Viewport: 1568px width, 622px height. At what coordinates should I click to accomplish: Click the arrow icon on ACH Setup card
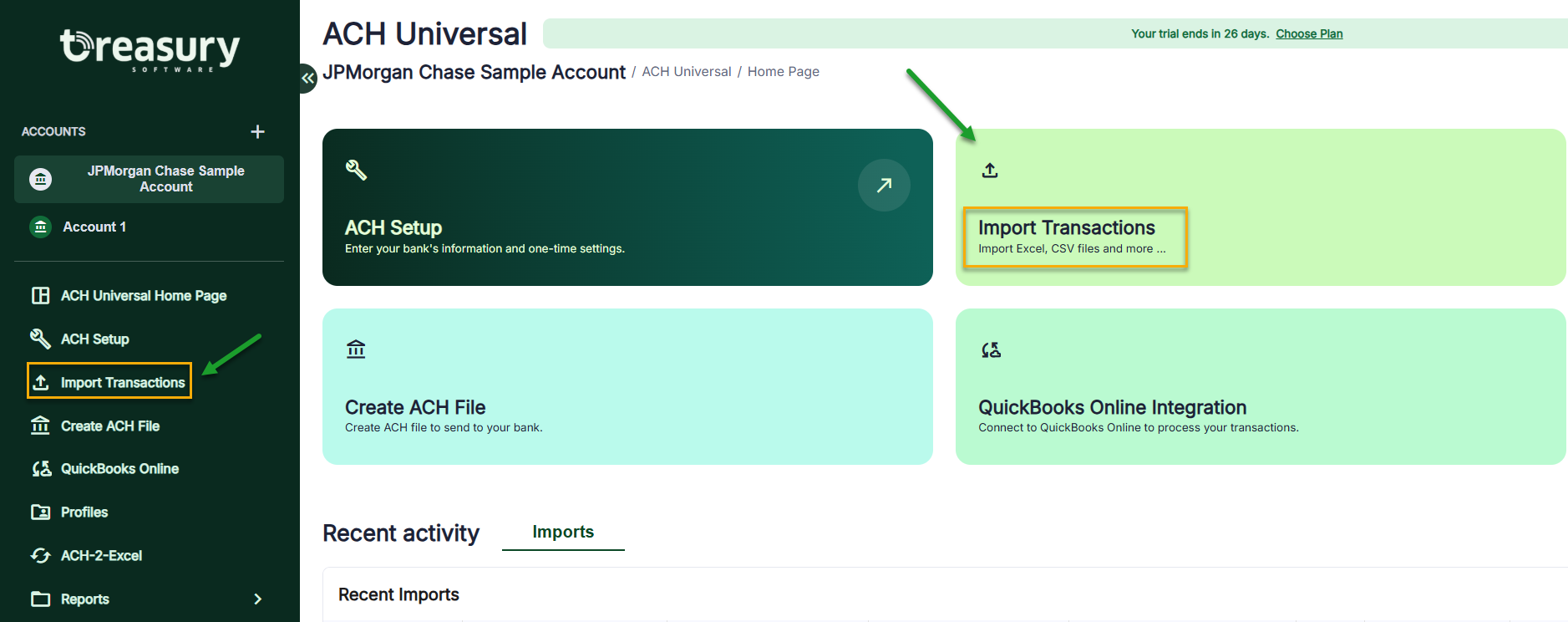tap(883, 185)
